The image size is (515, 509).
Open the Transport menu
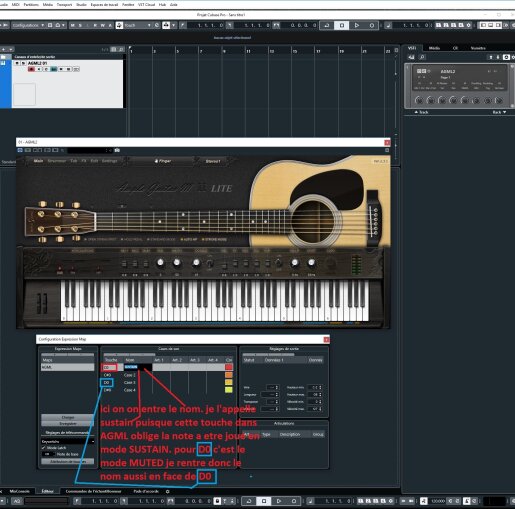pyautogui.click(x=64, y=5)
